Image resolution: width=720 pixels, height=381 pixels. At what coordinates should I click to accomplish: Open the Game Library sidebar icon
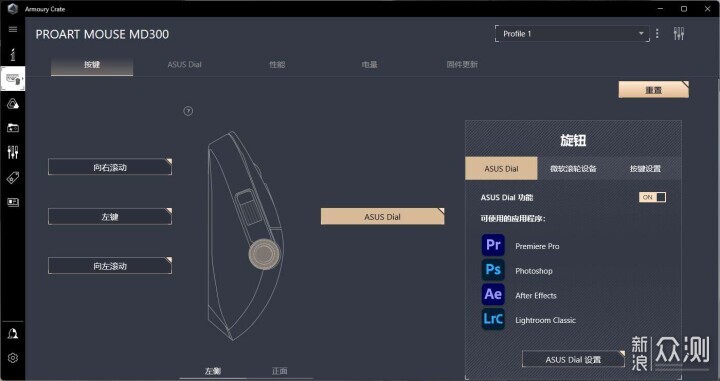coord(13,128)
